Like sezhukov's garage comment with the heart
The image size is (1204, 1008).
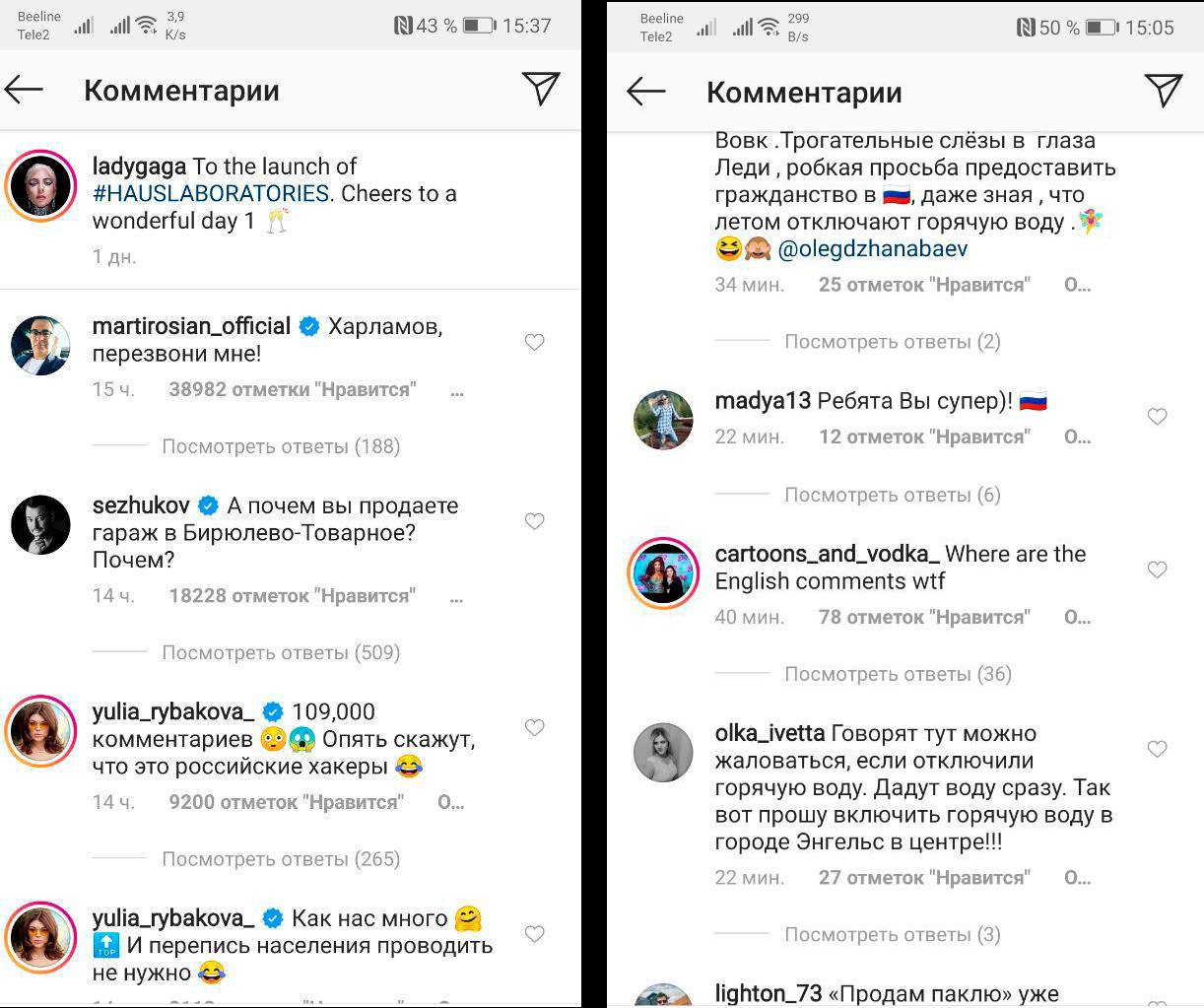[x=535, y=521]
